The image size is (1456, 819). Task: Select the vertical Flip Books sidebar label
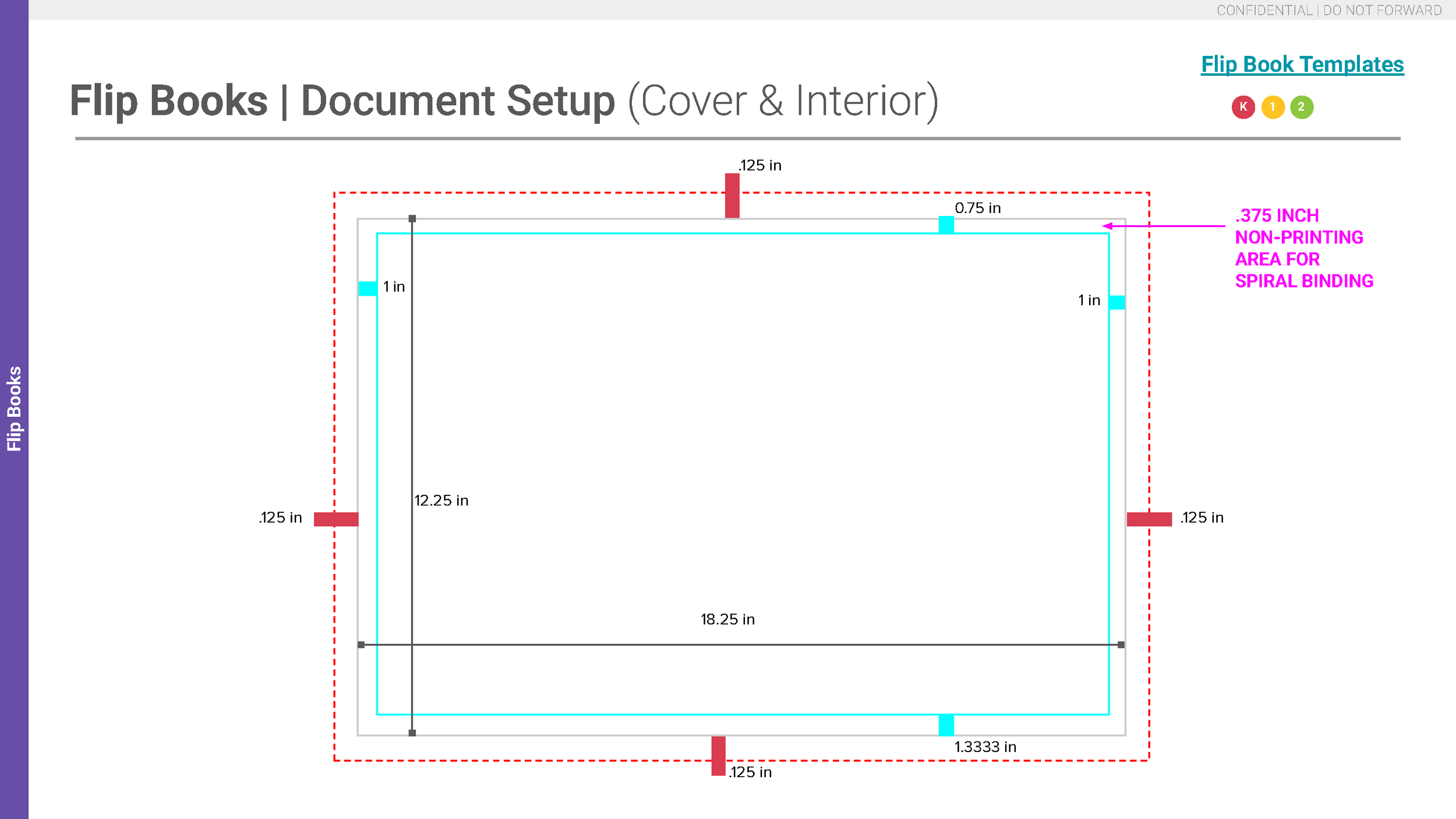pos(14,409)
